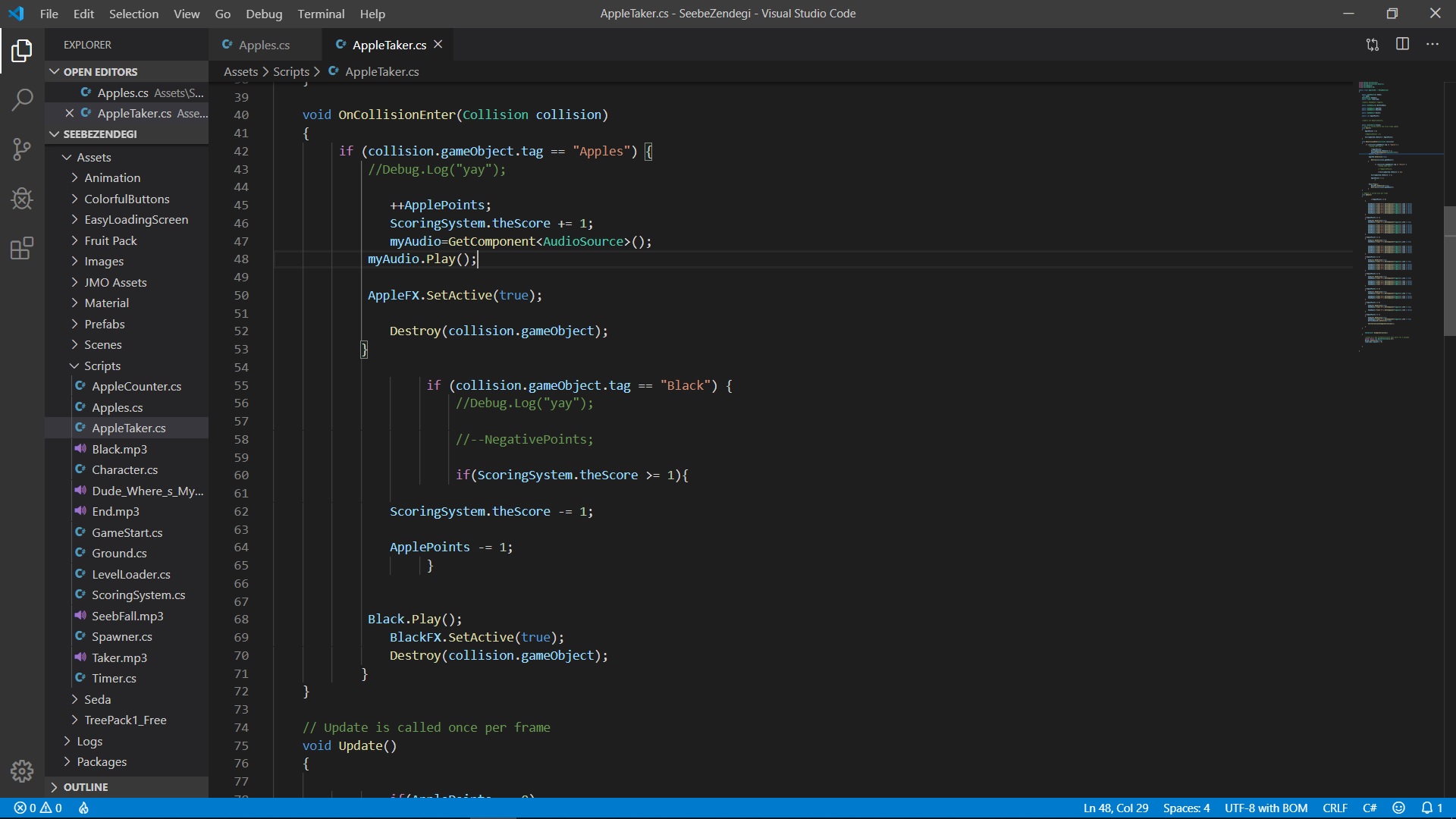1456x819 pixels.
Task: Open the Selection menu
Action: 133,14
